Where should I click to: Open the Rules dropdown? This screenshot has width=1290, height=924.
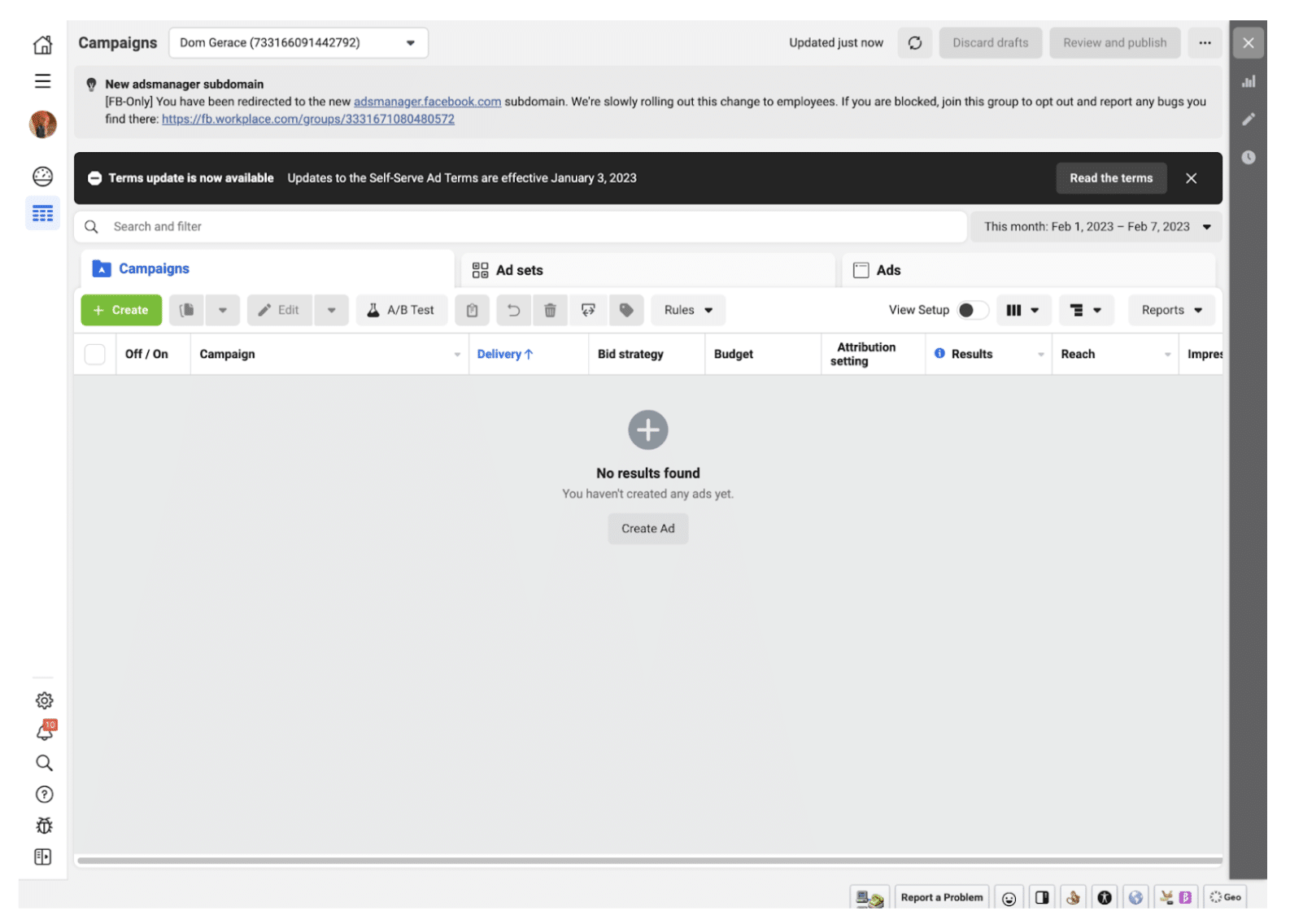[688, 310]
